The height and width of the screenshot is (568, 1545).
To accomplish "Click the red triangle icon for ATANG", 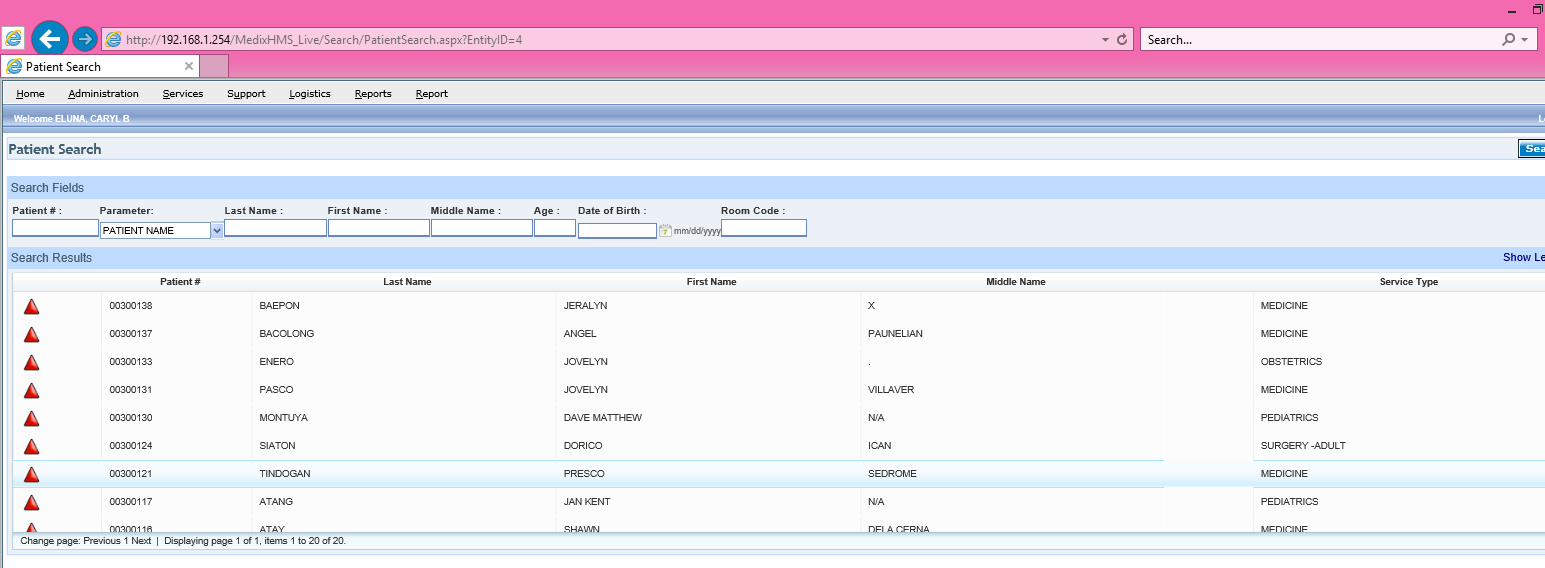I will coord(31,502).
